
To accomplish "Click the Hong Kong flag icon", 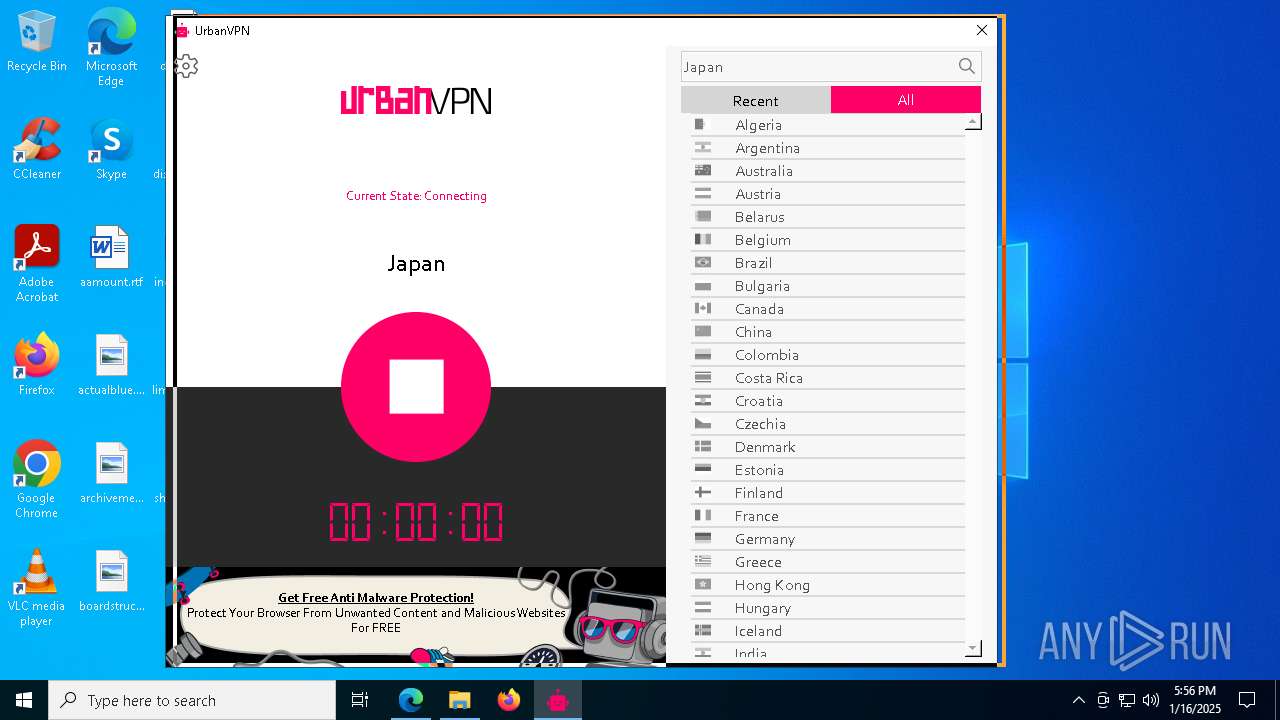I will pos(703,585).
